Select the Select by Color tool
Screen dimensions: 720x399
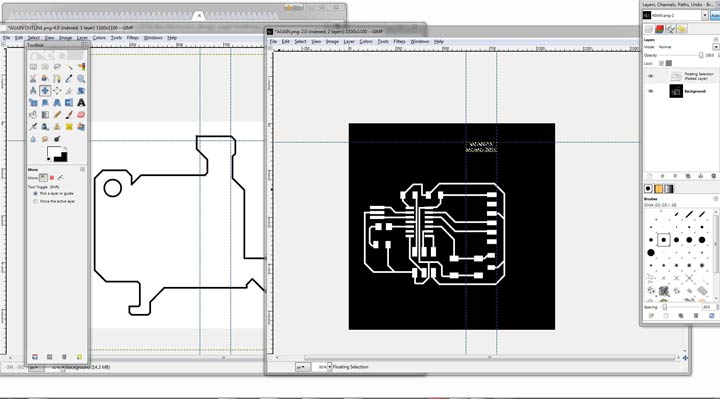tap(81, 67)
